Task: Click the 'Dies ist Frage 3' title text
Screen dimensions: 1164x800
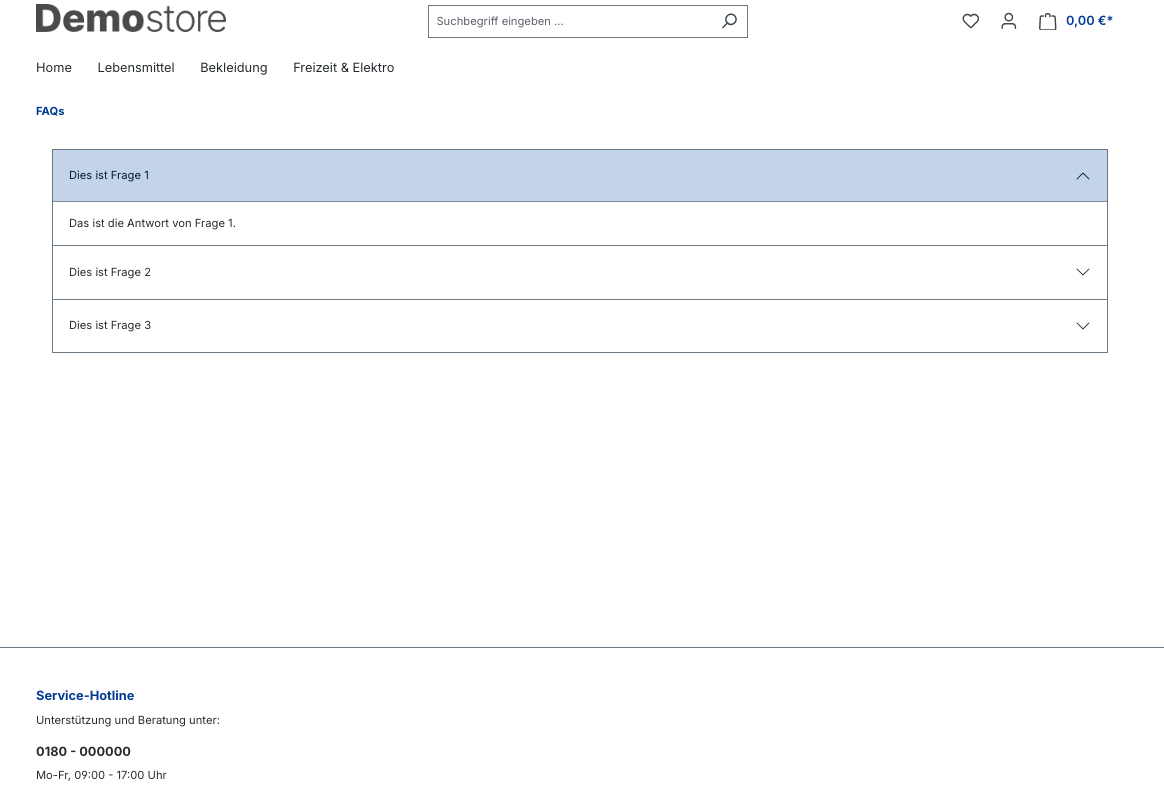Action: (110, 325)
